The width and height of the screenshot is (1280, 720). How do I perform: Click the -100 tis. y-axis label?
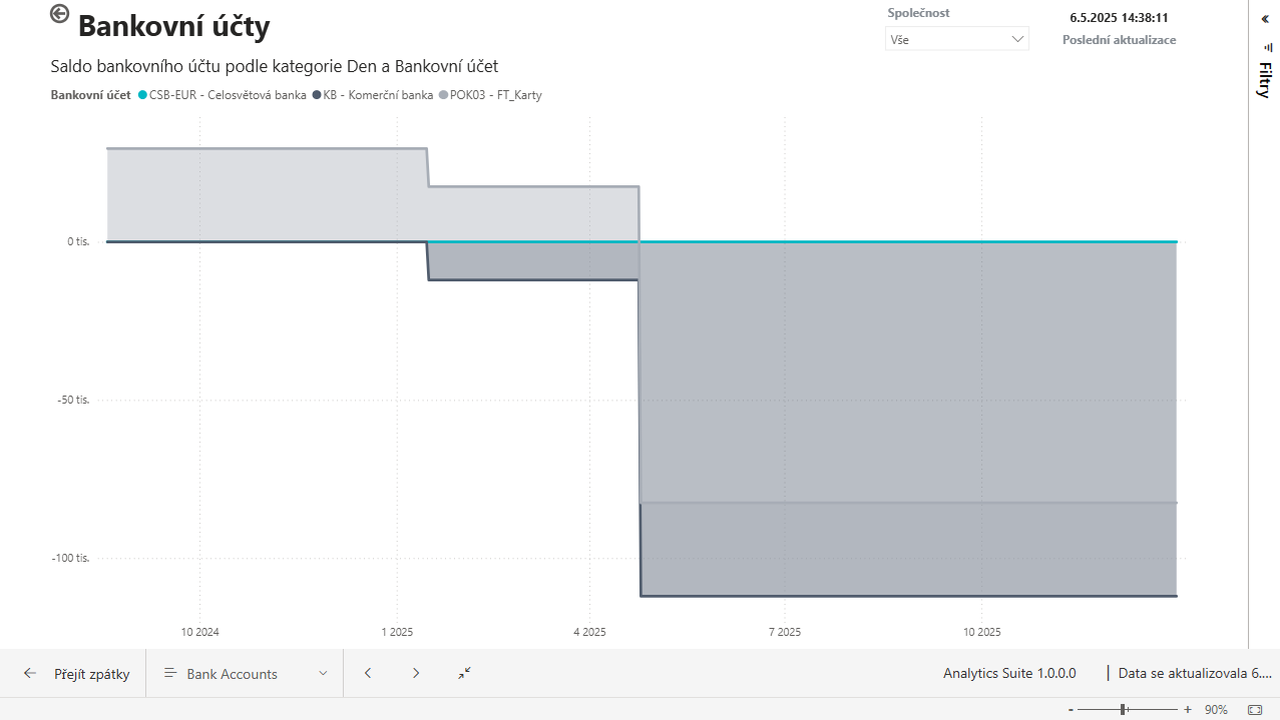[x=71, y=558]
